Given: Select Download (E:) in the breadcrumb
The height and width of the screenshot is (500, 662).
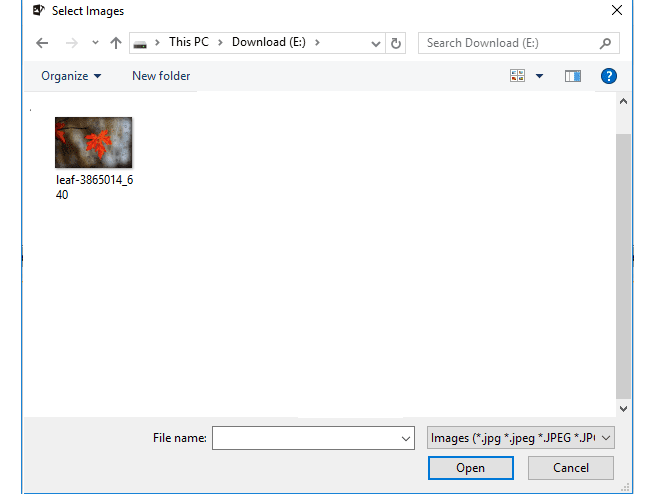Looking at the screenshot, I should click(x=269, y=42).
